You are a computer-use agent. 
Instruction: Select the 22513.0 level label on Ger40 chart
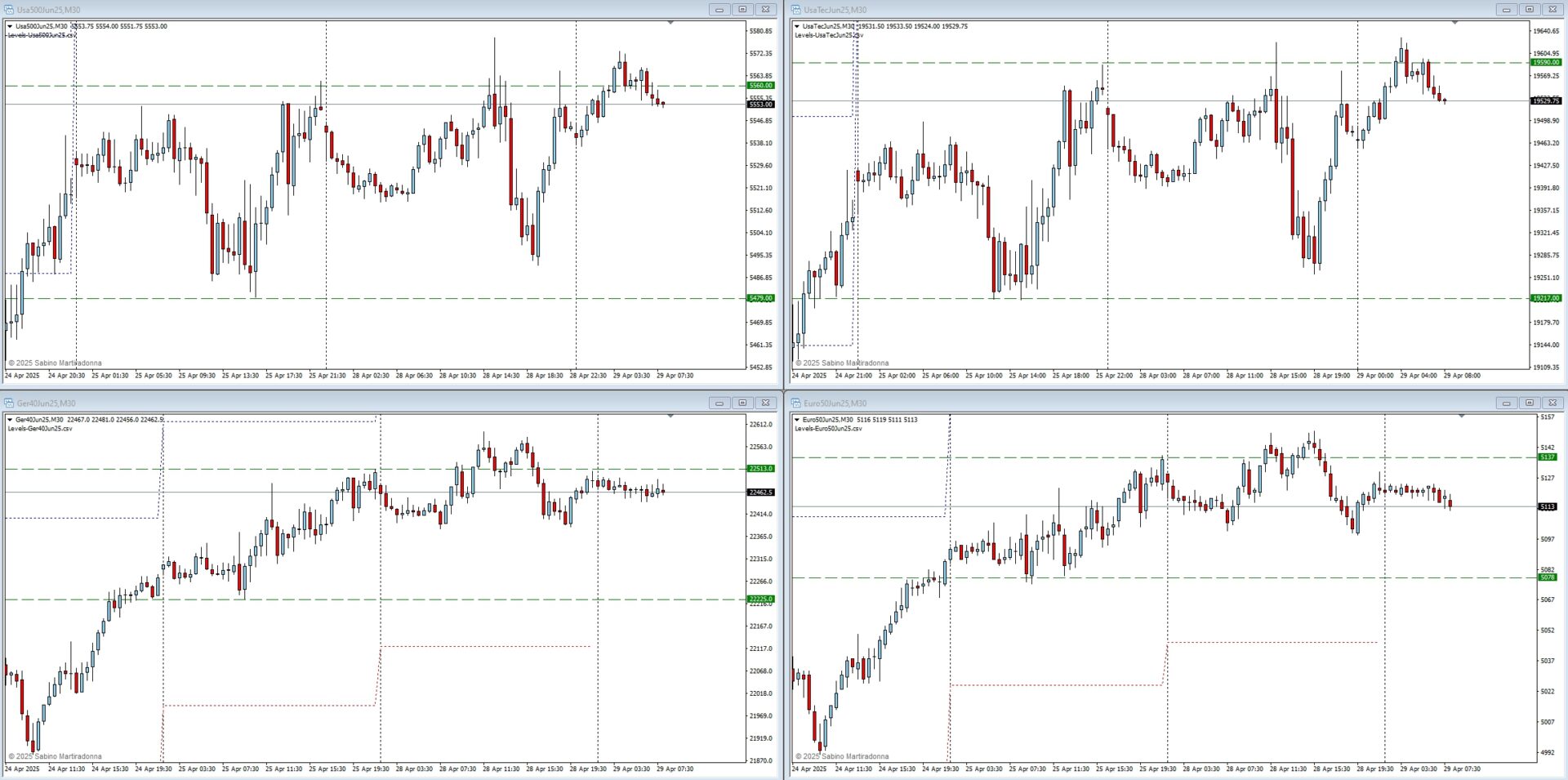coord(760,469)
